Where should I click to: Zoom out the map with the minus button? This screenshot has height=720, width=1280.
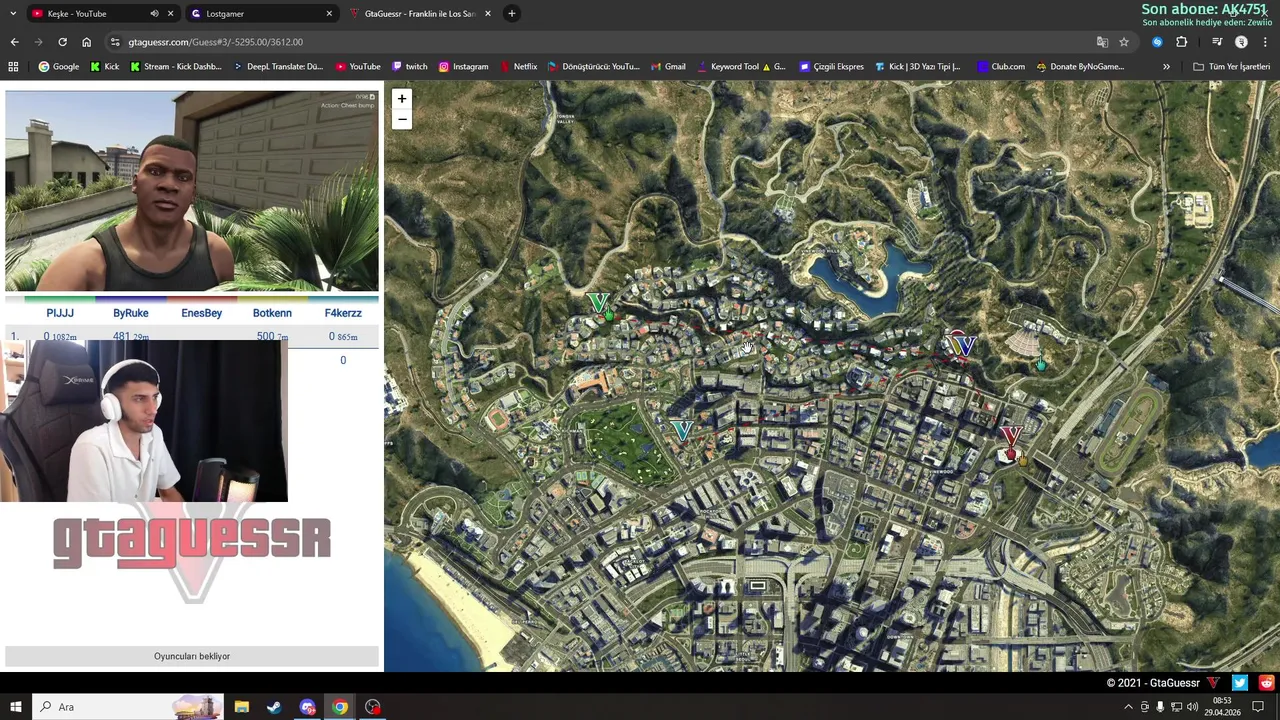click(x=402, y=119)
